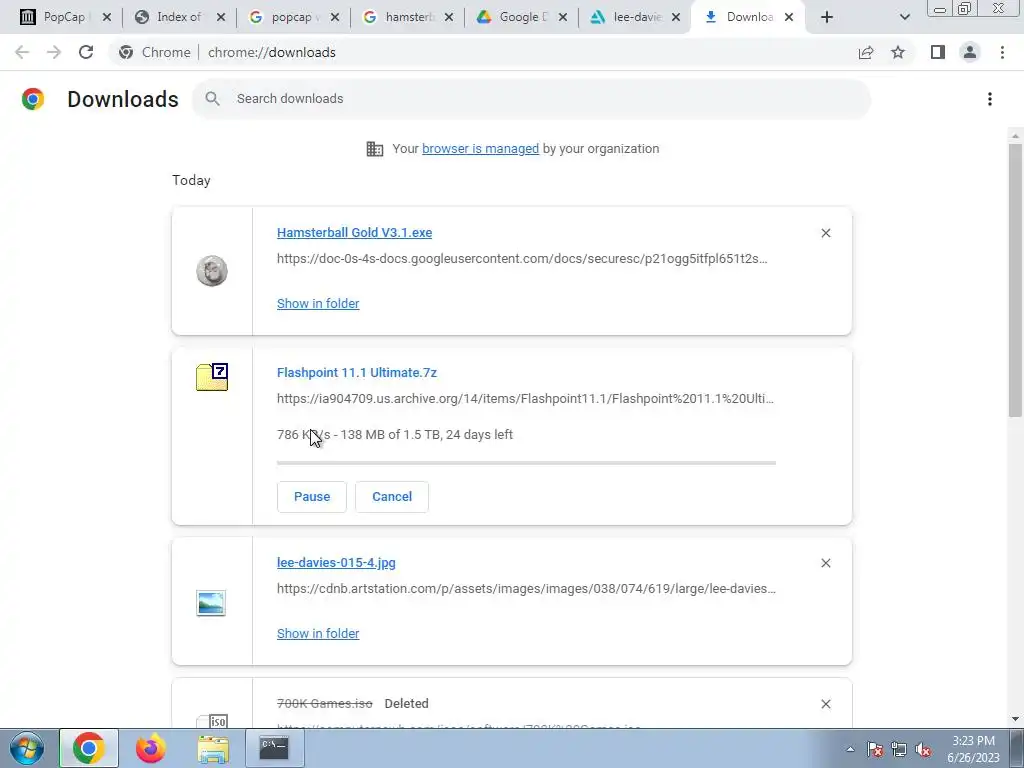Click the Deleted status label
The width and height of the screenshot is (1024, 768).
406,703
